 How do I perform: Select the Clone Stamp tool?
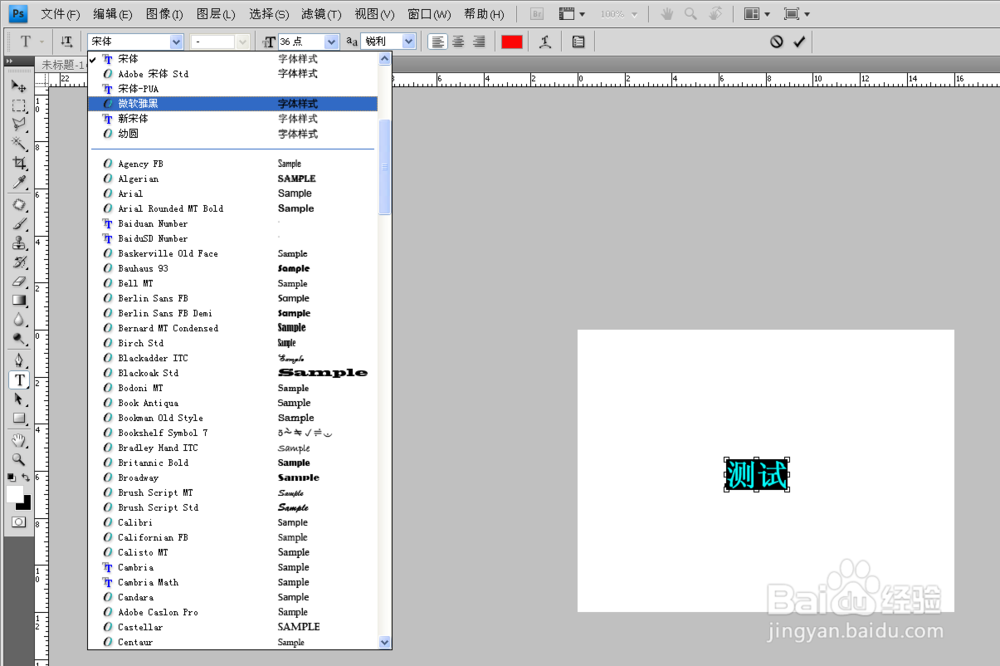(x=18, y=243)
